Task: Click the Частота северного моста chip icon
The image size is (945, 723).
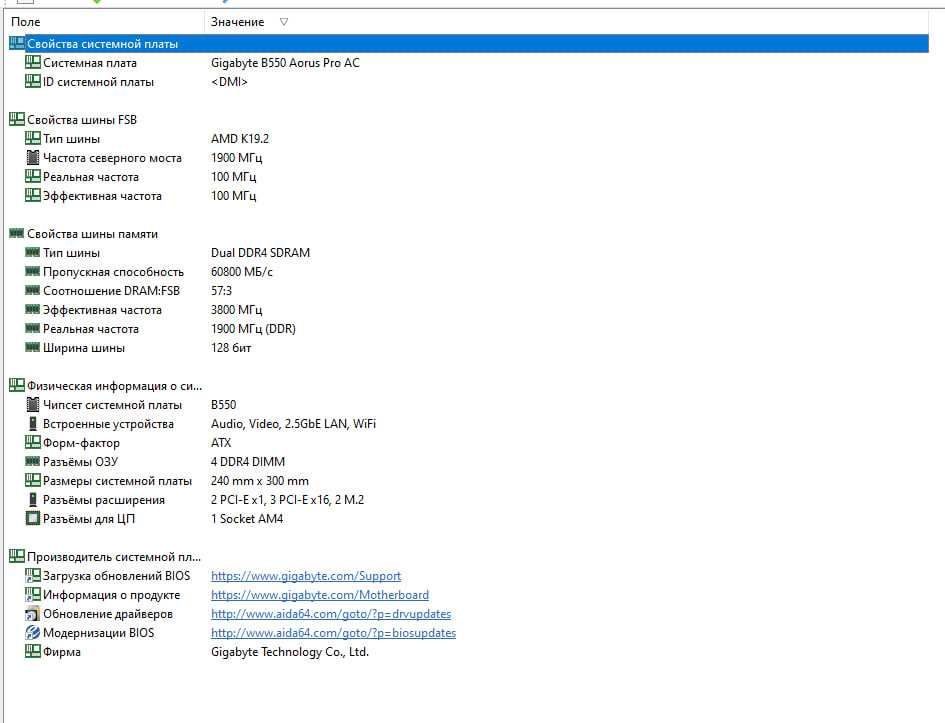Action: point(33,157)
